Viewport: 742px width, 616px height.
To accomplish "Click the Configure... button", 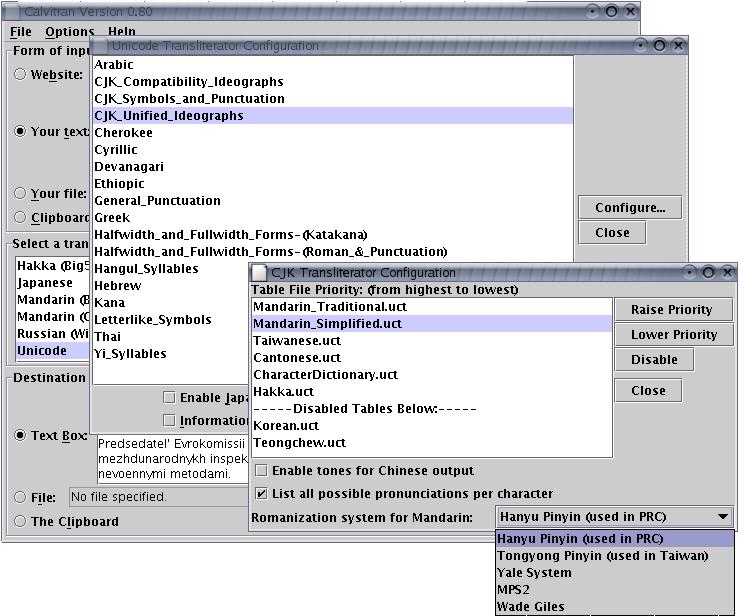I will [629, 208].
